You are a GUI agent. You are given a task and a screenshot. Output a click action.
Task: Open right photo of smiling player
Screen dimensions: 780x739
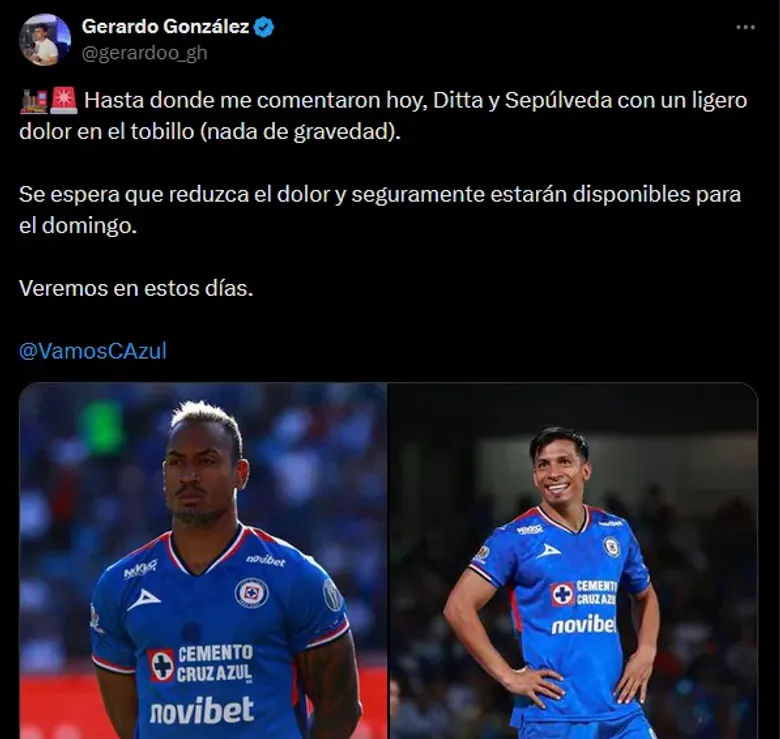coord(573,560)
